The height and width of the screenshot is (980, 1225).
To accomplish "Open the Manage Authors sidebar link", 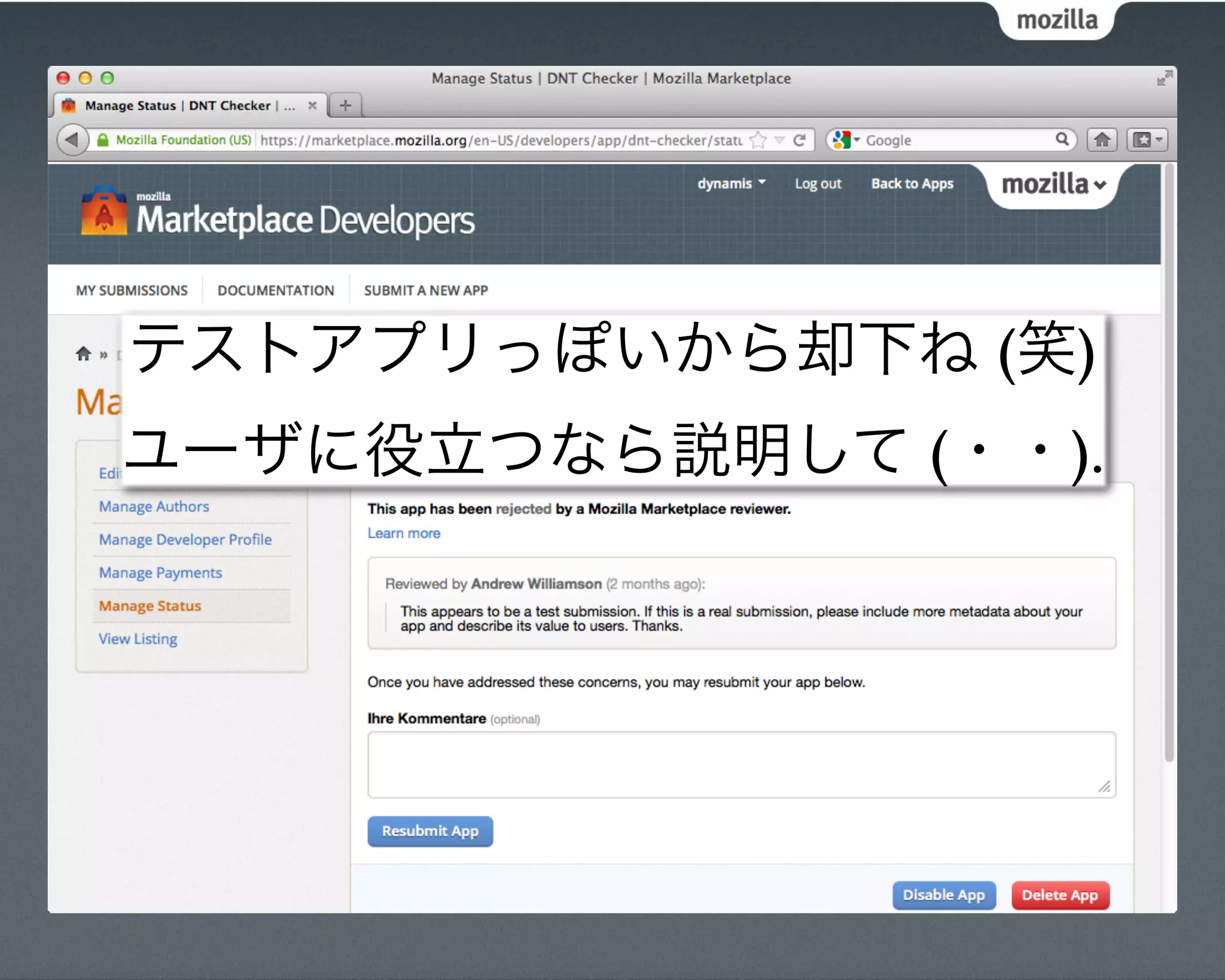I will 154,506.
